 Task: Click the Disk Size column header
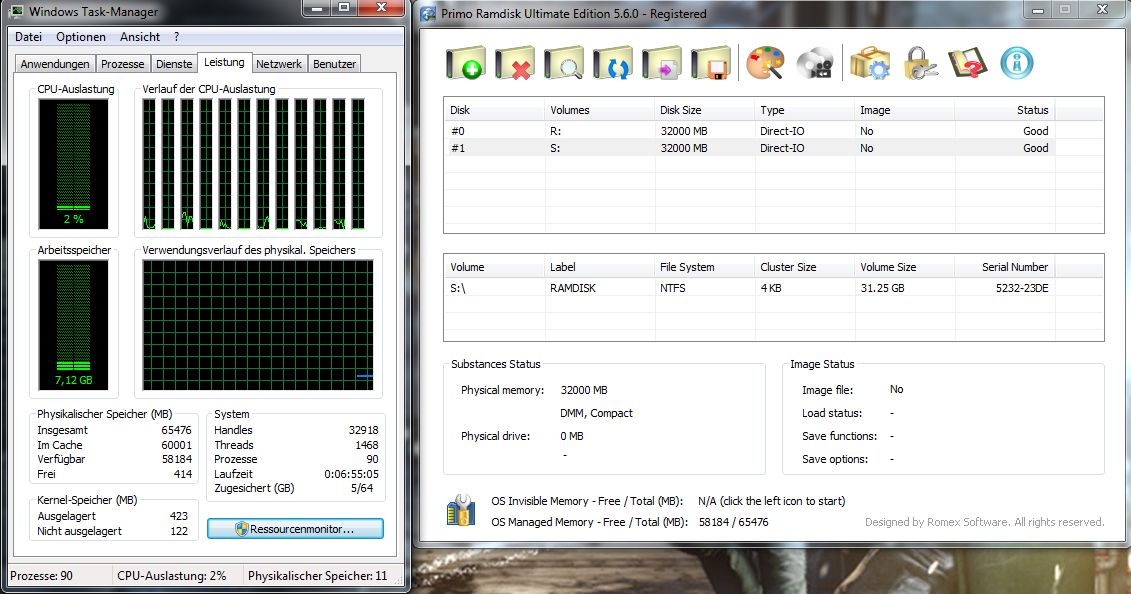coord(704,110)
